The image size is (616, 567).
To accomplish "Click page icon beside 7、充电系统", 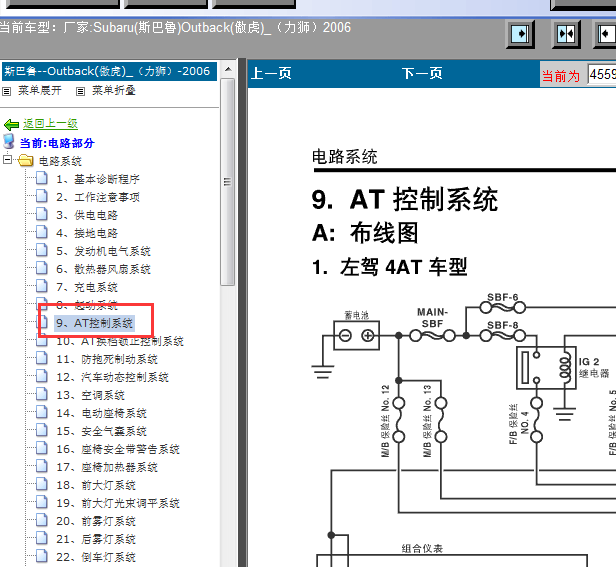I will (42, 286).
